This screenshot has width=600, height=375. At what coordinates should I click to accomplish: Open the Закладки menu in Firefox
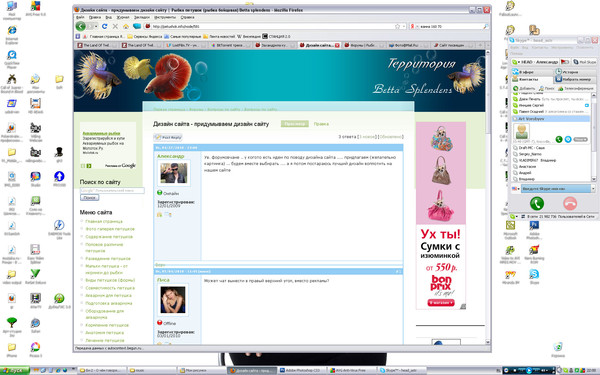[142, 17]
